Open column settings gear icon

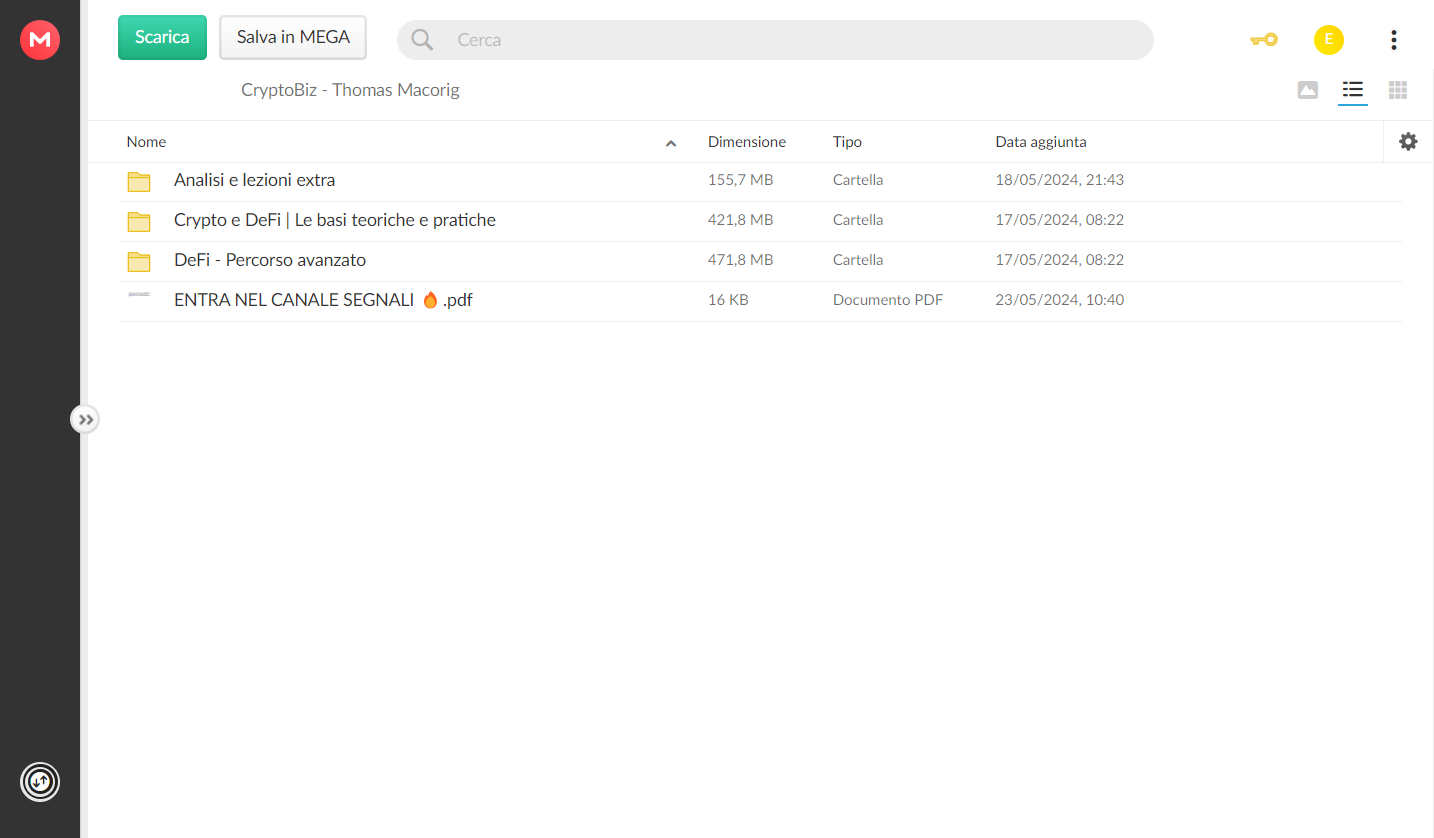pos(1408,142)
